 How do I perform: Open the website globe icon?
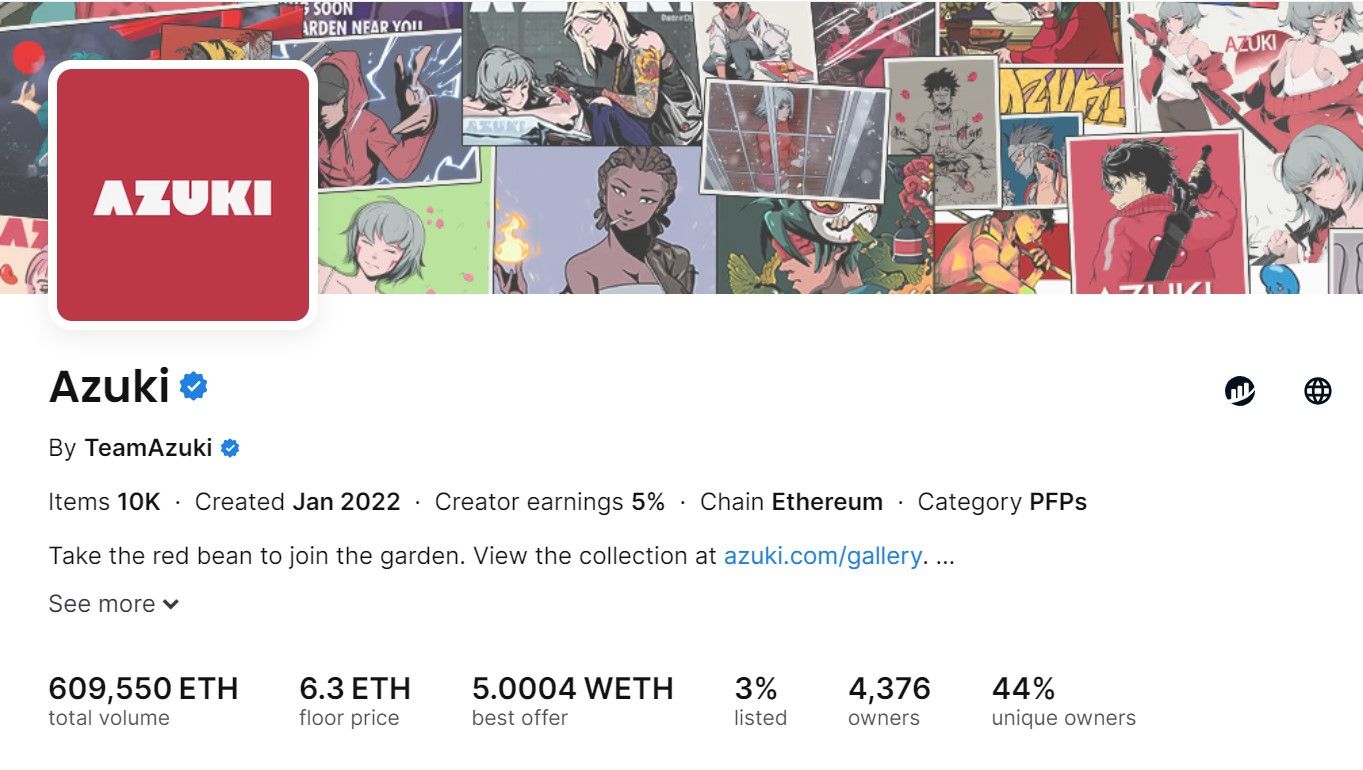click(x=1318, y=391)
